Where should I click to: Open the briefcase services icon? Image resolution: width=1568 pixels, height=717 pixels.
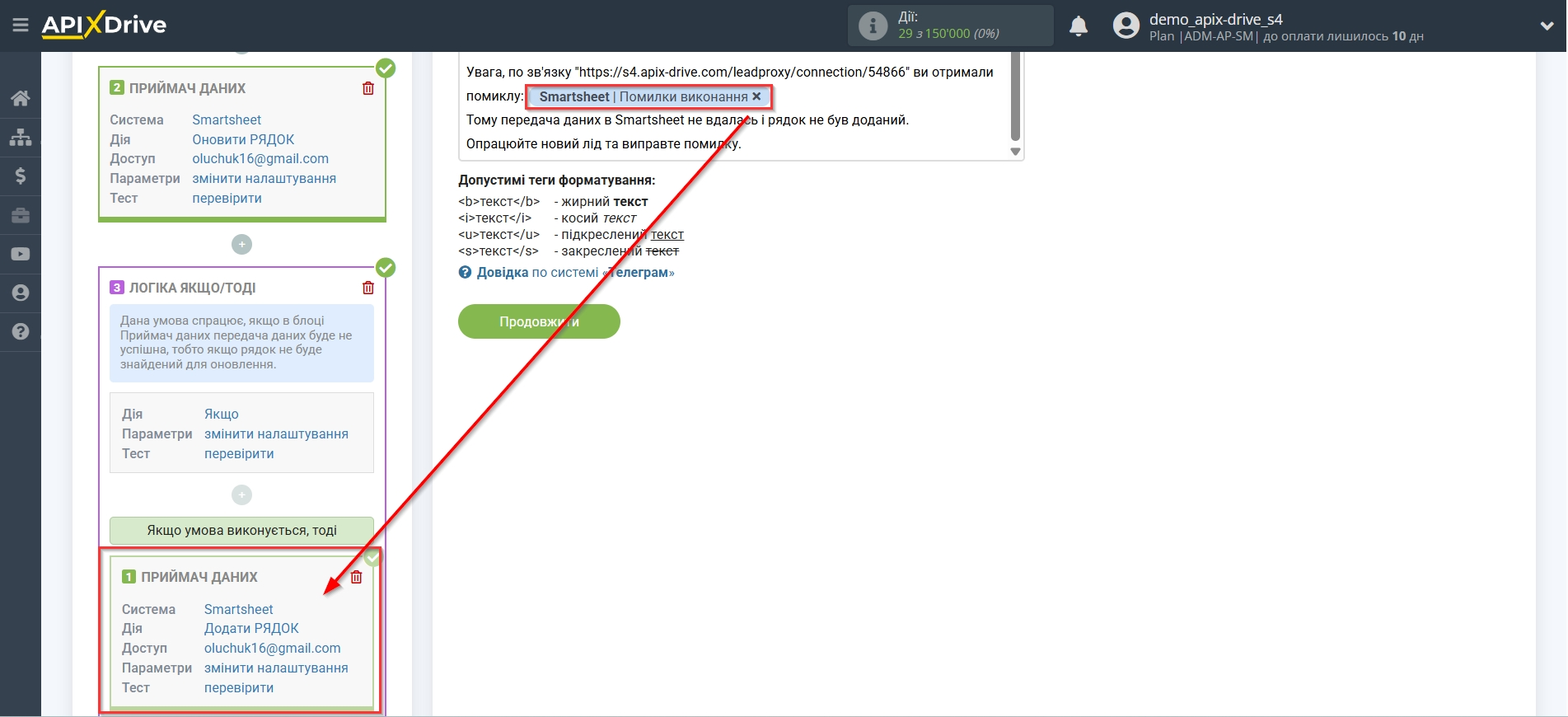point(21,215)
